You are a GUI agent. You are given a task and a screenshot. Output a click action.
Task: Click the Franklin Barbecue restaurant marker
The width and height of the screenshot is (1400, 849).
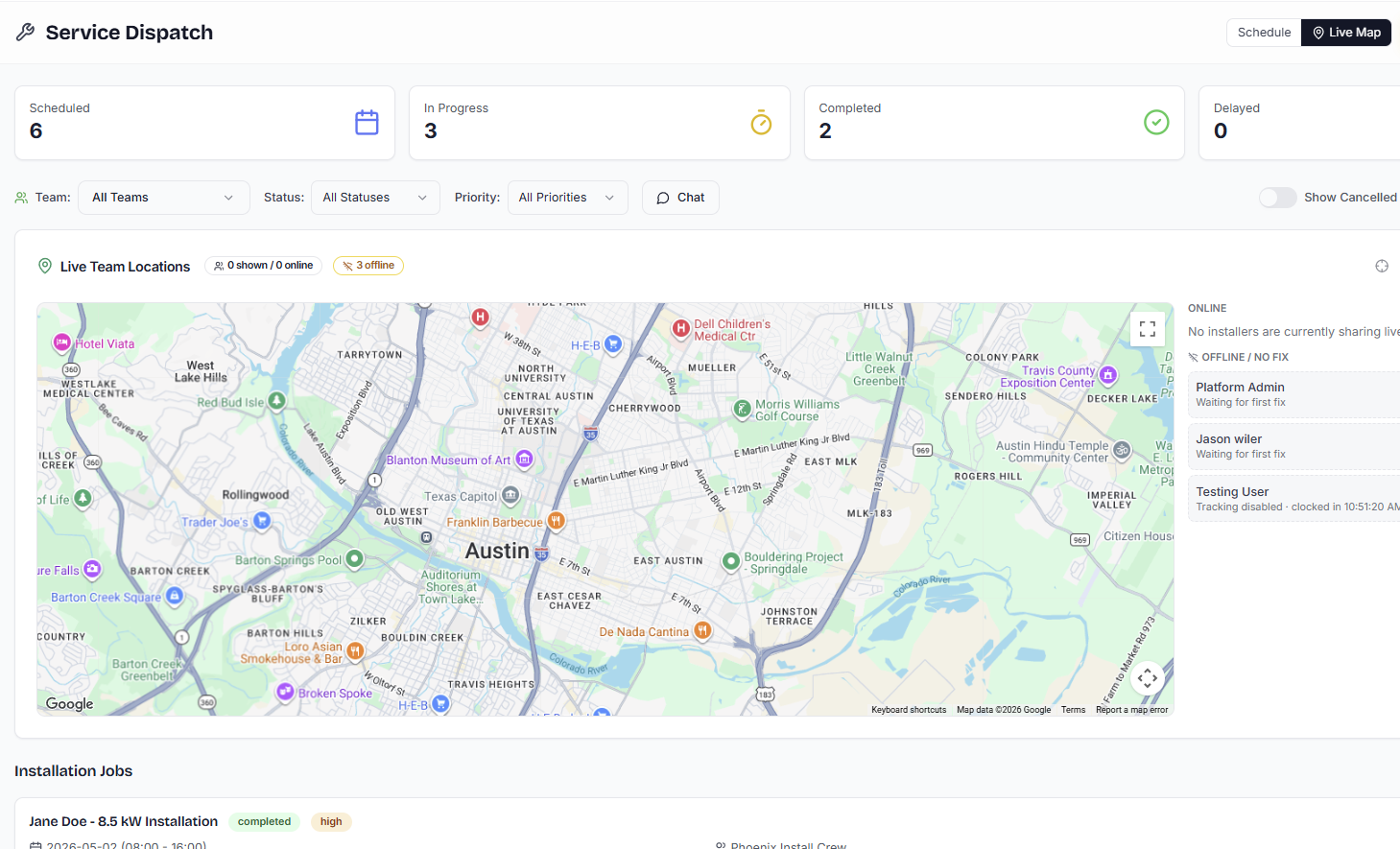pos(556,521)
